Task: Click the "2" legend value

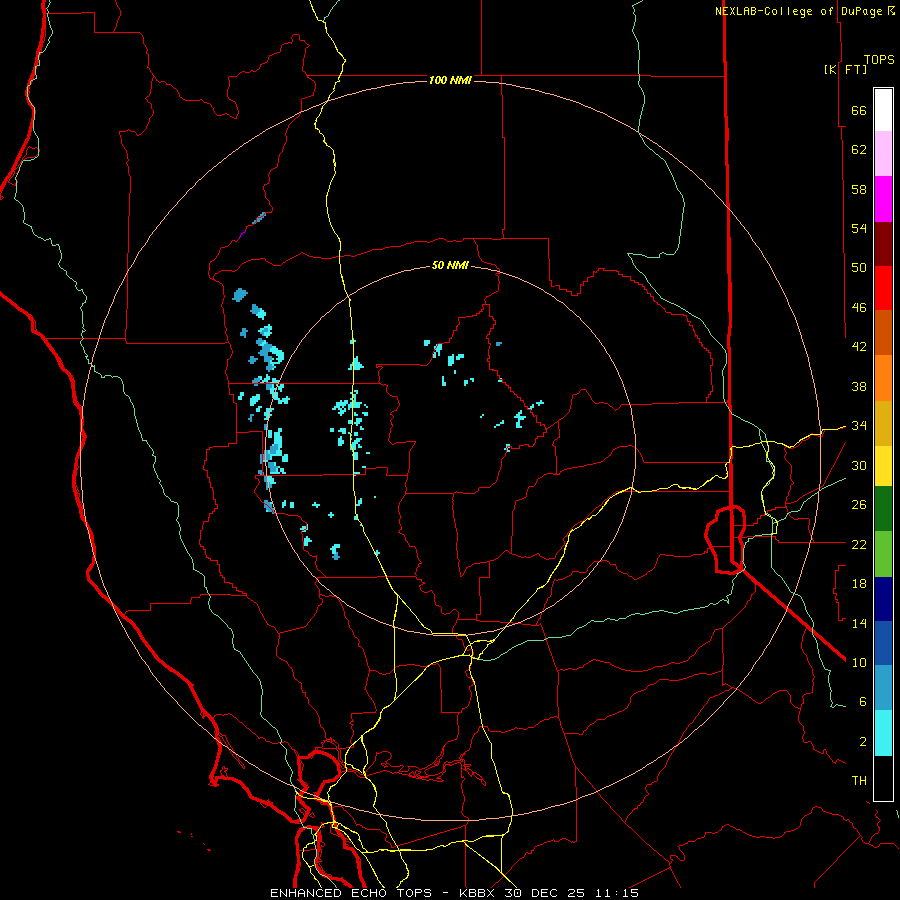Action: 863,742
